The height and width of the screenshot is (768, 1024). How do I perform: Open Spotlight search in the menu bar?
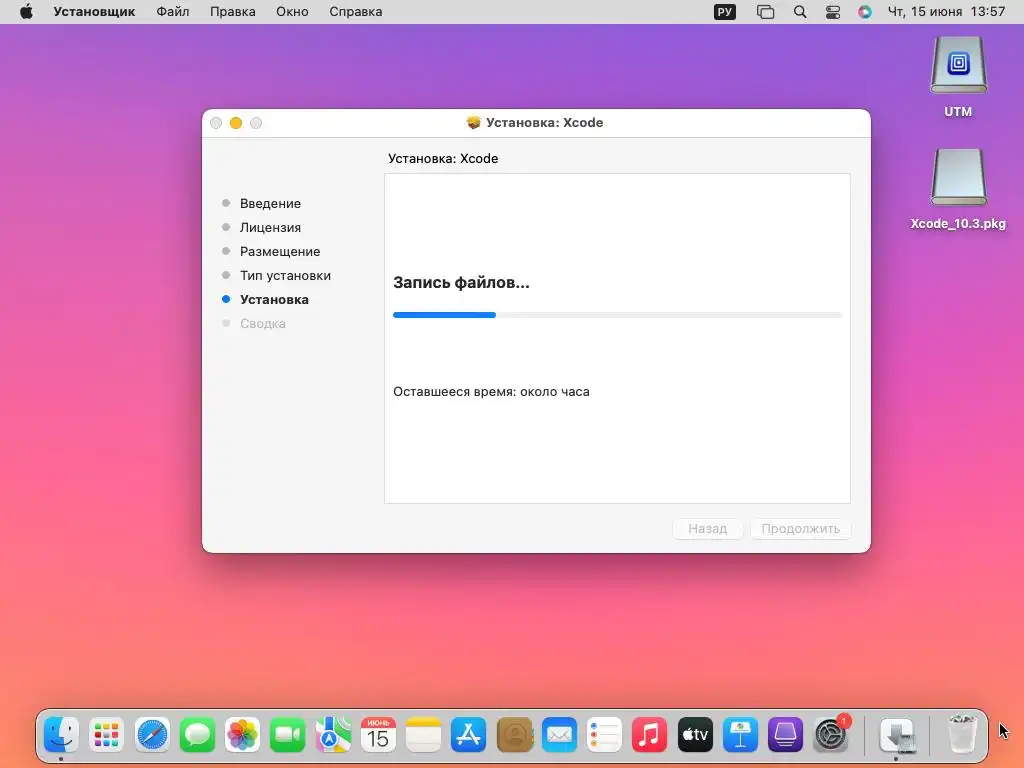[799, 12]
